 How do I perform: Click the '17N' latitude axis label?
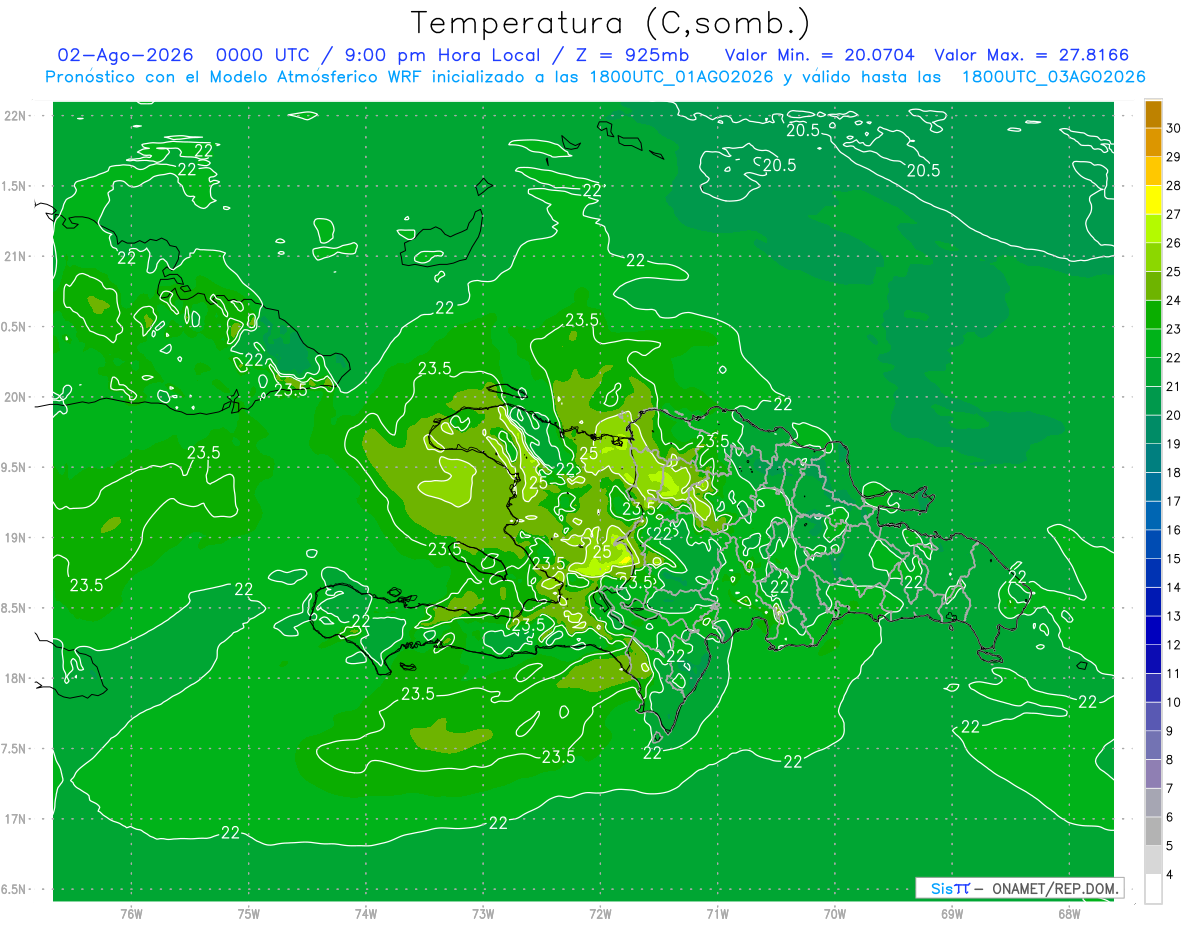[15, 819]
